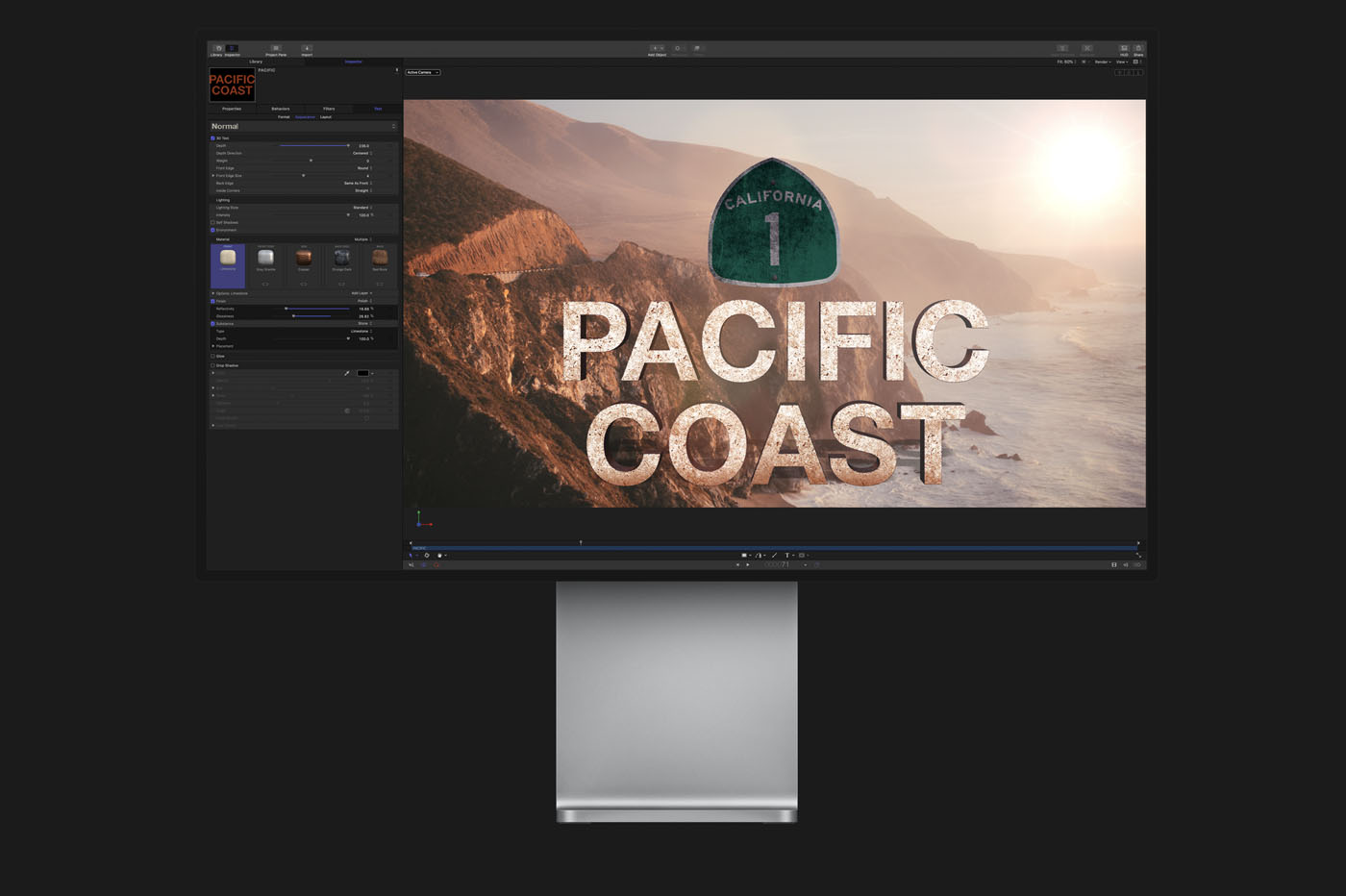The width and height of the screenshot is (1346, 896).
Task: Expand the Placement disclosure triangle
Action: coord(213,346)
